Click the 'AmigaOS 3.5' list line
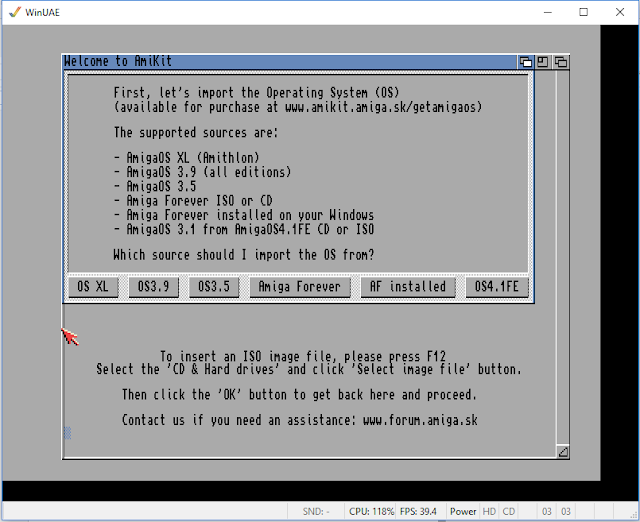Screen dimensions: 640x522 pyautogui.click(x=155, y=187)
